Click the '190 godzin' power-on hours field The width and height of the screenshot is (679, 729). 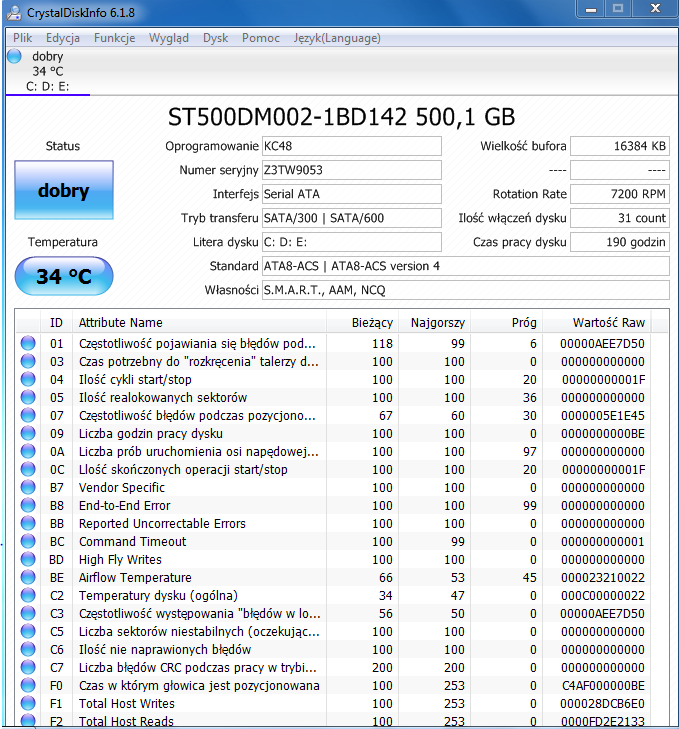(620, 242)
